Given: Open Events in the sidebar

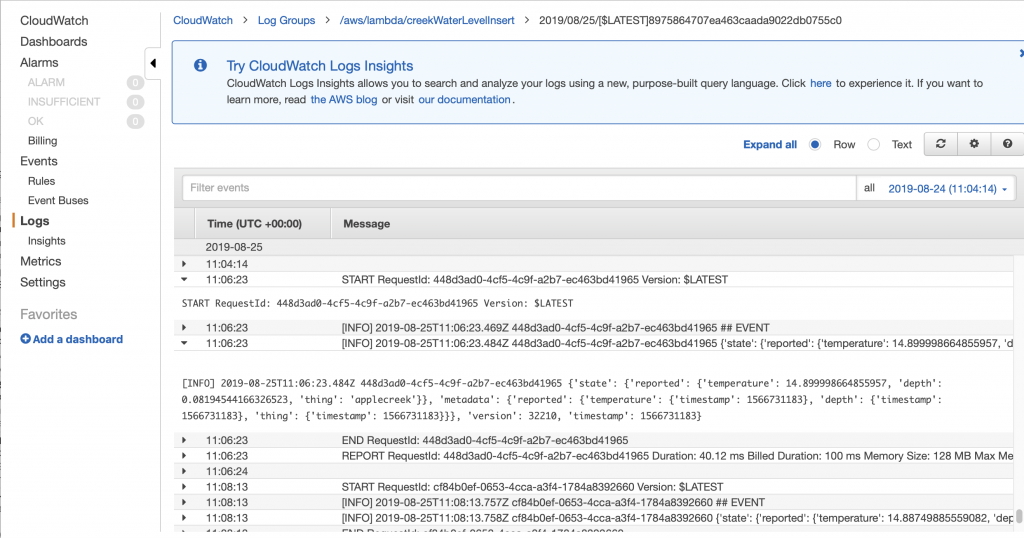Looking at the screenshot, I should click(x=39, y=161).
